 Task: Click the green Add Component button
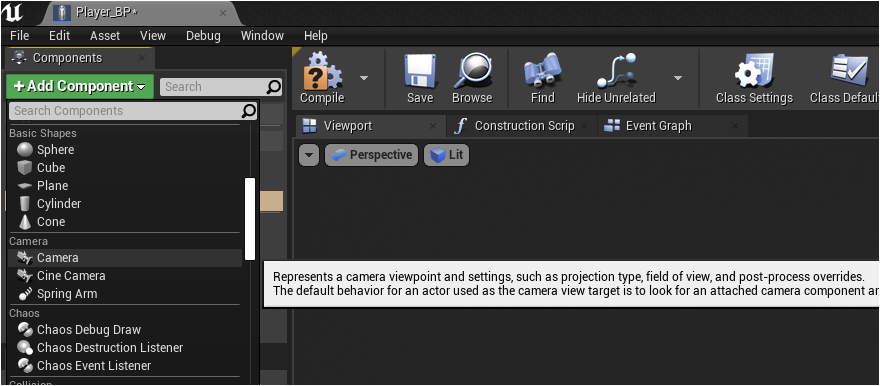click(x=80, y=86)
